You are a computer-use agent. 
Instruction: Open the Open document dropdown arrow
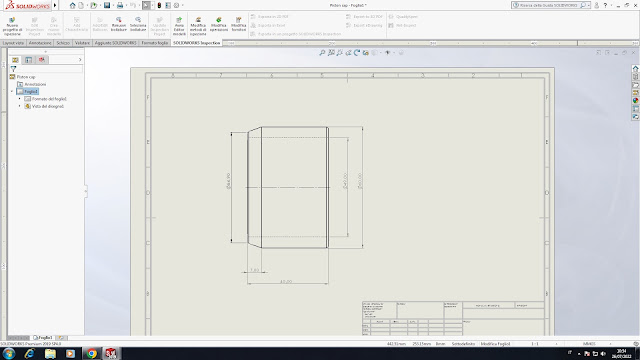pos(99,5)
